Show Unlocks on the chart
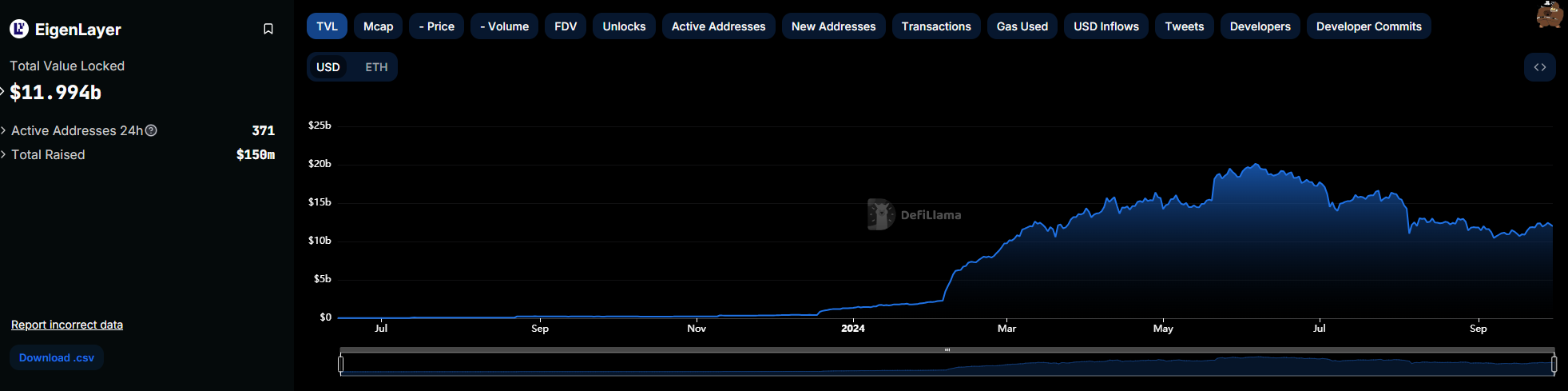 tap(624, 26)
